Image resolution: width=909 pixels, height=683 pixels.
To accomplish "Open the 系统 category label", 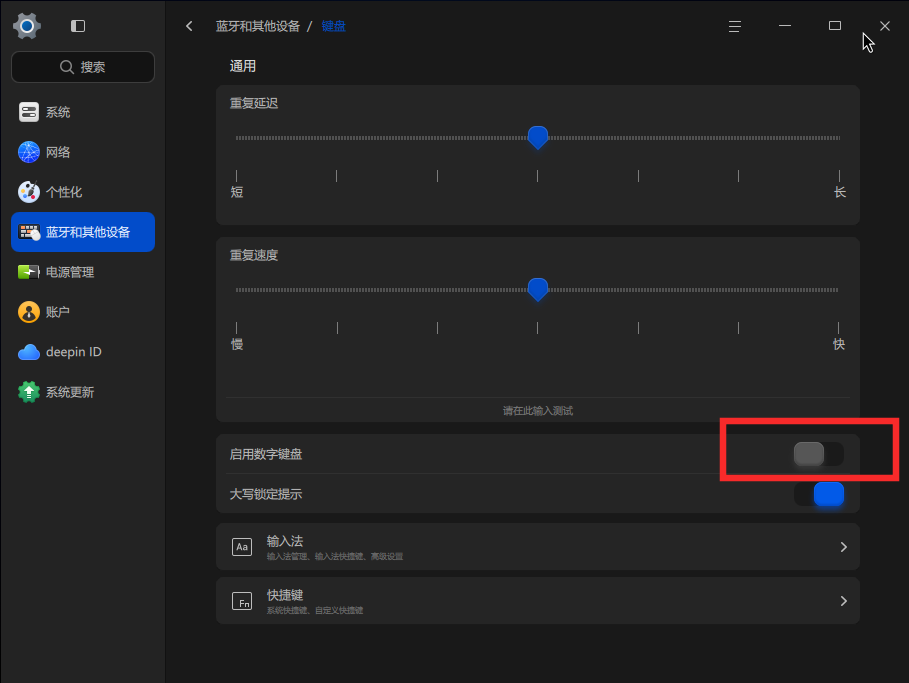I will [x=58, y=112].
